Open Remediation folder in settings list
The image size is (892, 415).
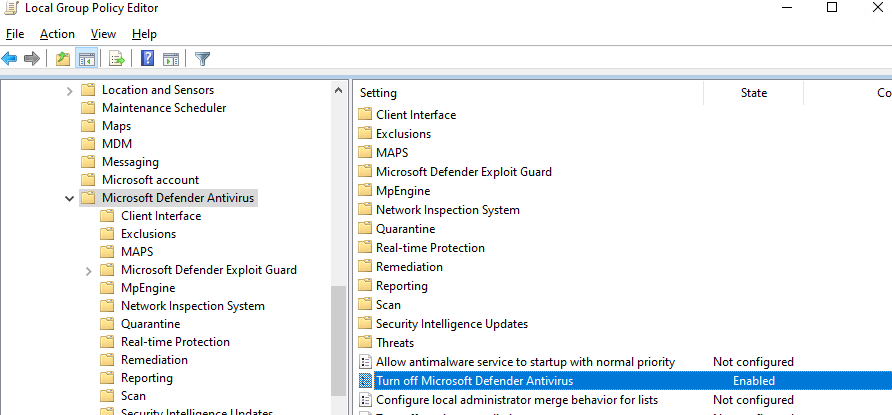(409, 267)
